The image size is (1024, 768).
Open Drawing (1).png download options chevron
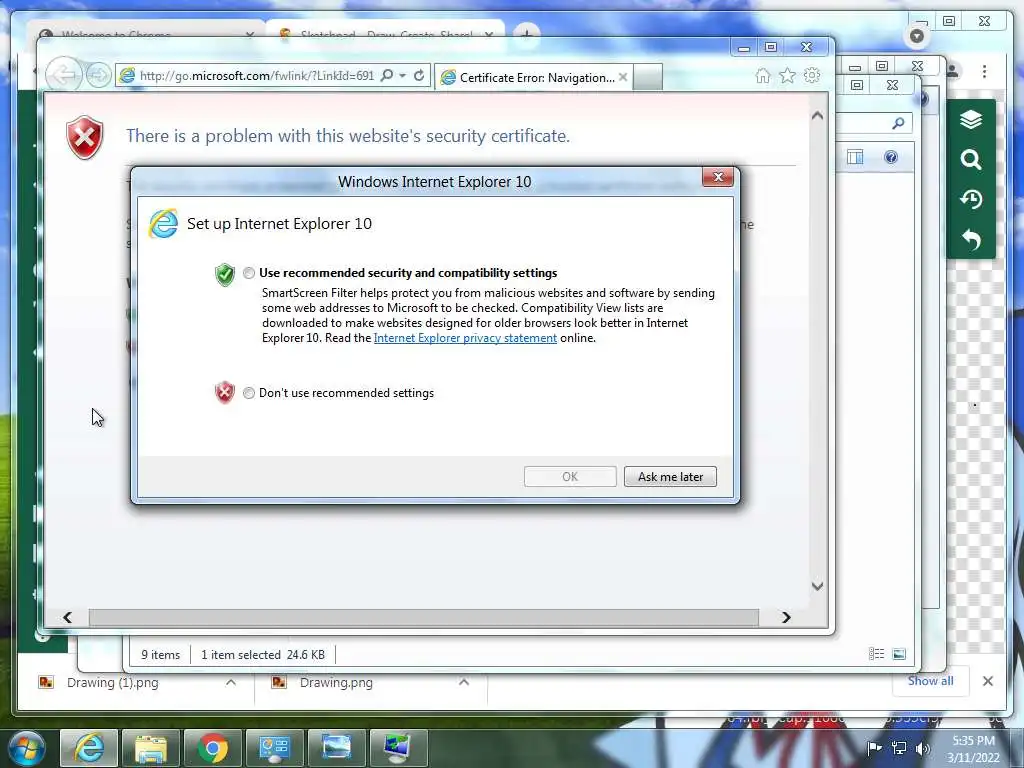(x=231, y=682)
